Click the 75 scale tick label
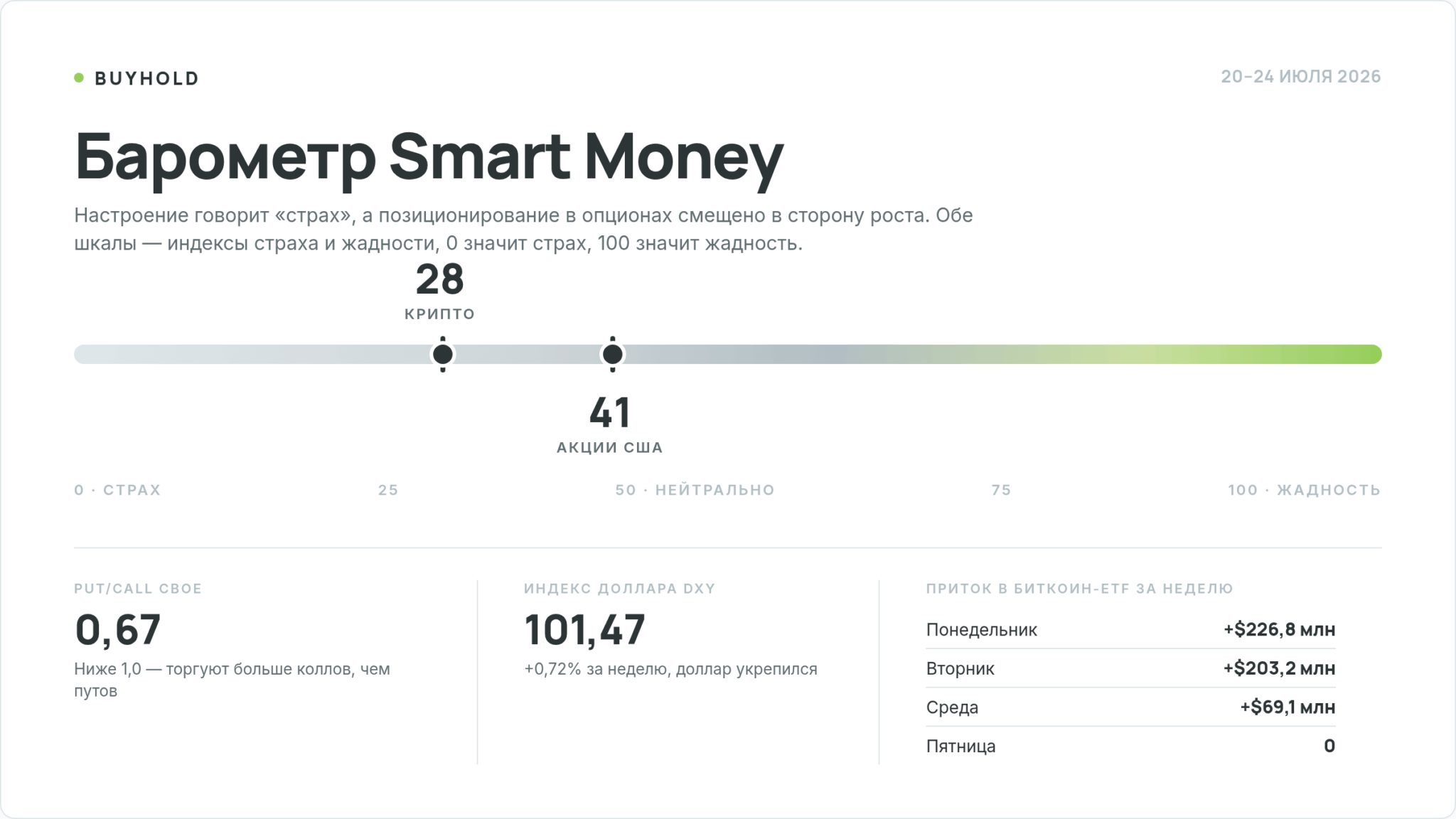Image resolution: width=1456 pixels, height=819 pixels. (1001, 490)
